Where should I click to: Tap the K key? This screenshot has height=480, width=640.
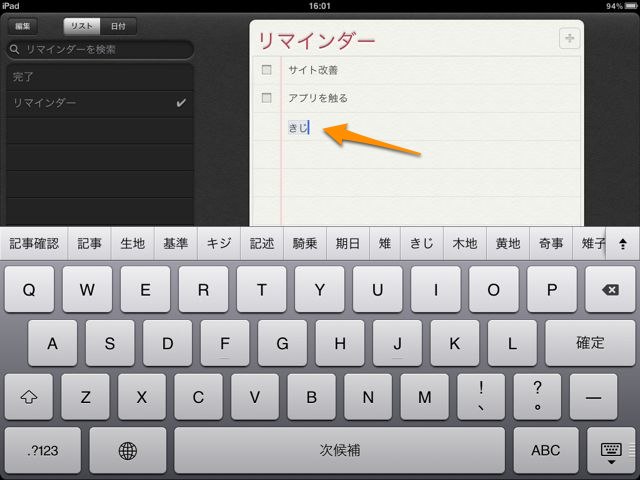455,343
